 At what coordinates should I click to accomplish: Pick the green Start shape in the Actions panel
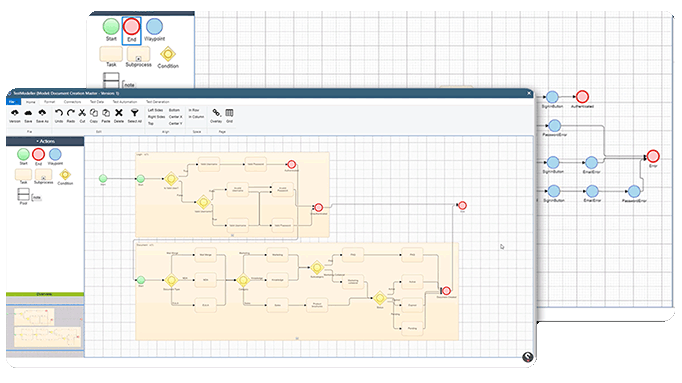pos(23,154)
